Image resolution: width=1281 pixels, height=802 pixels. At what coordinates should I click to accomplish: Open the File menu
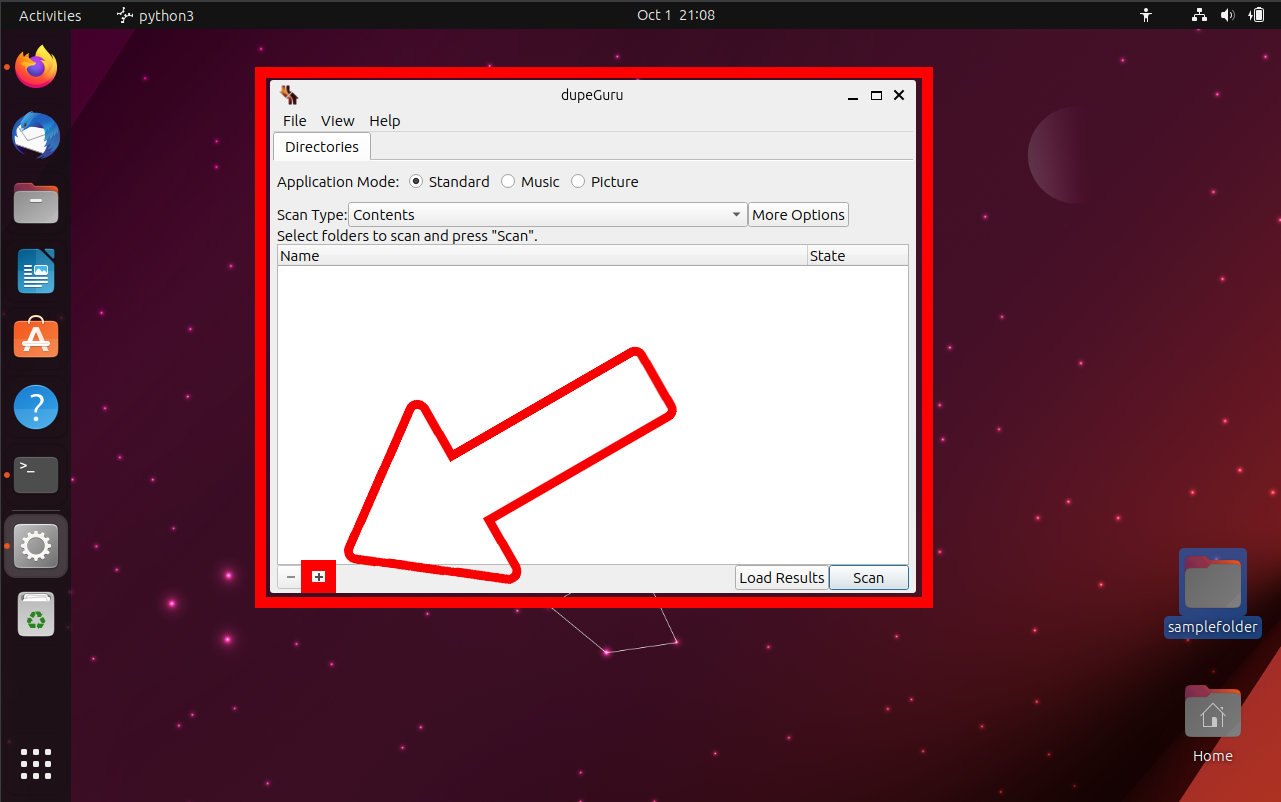(294, 120)
